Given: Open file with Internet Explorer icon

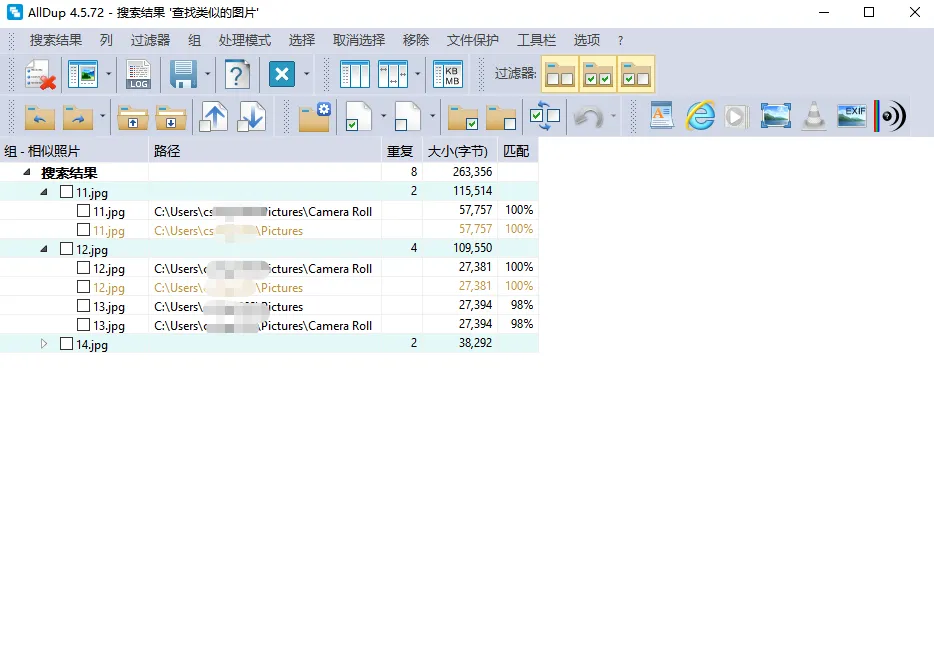Looking at the screenshot, I should (700, 116).
